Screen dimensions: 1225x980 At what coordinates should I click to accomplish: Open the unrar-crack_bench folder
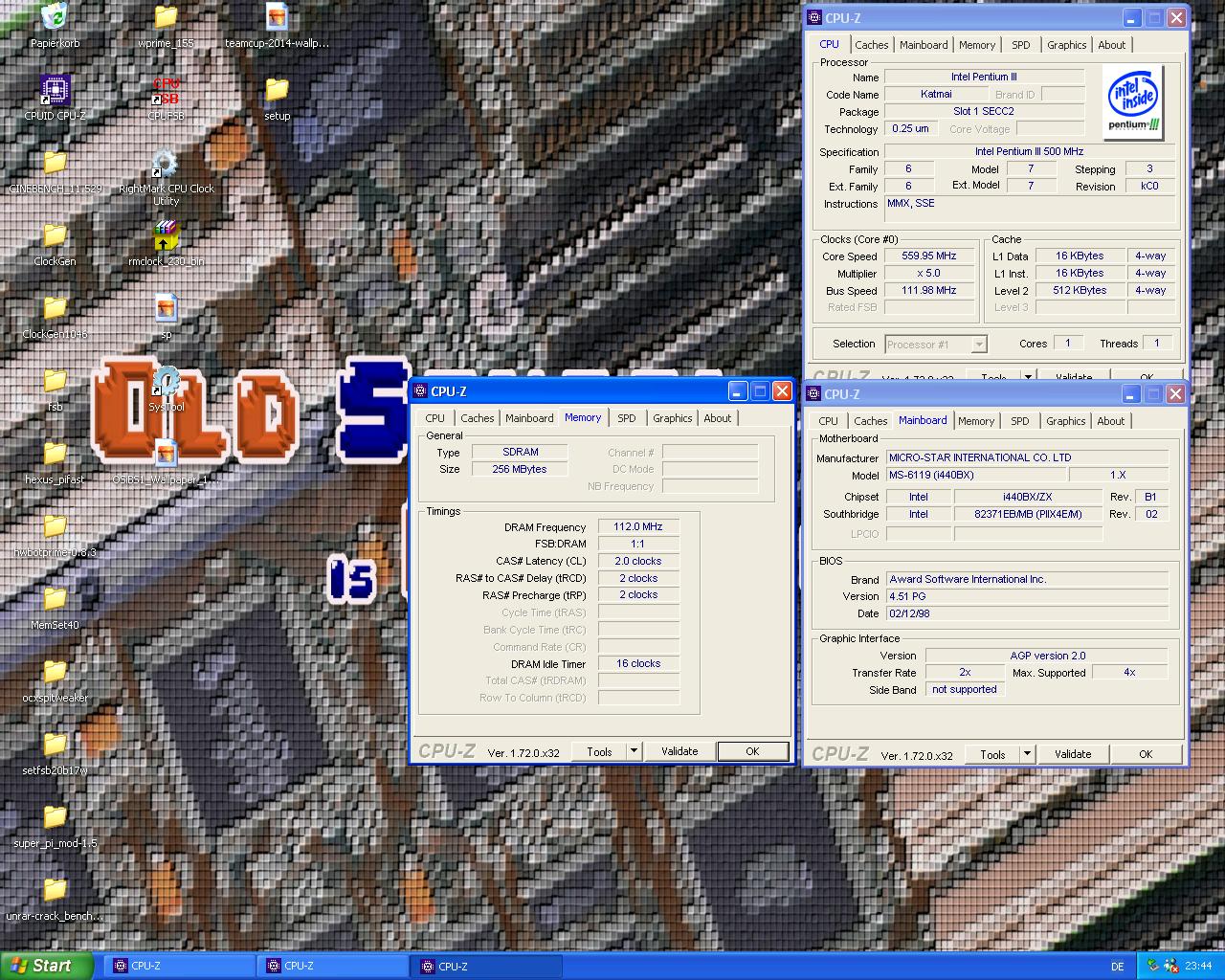pos(55,890)
